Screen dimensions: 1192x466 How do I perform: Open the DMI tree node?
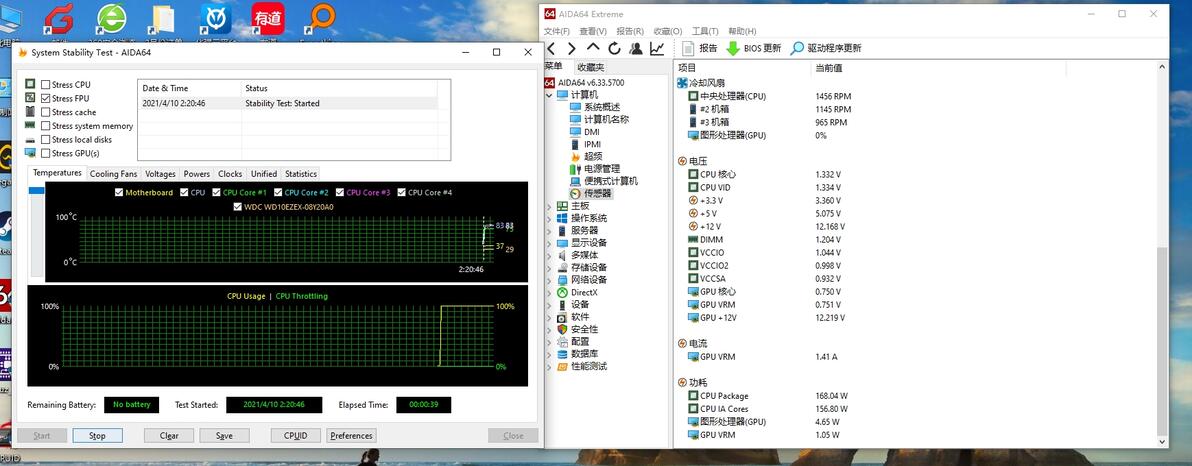[x=591, y=132]
